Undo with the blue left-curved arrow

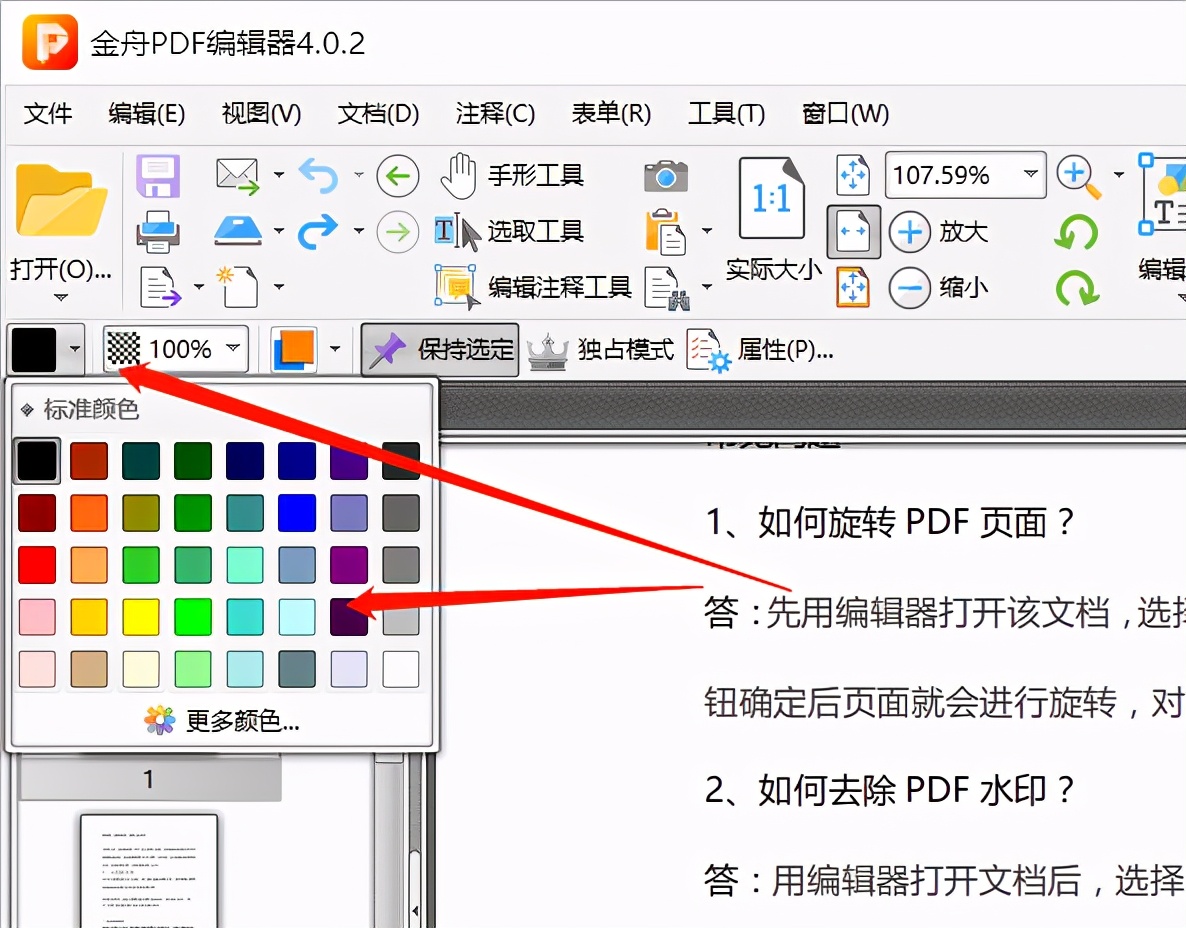tap(318, 176)
